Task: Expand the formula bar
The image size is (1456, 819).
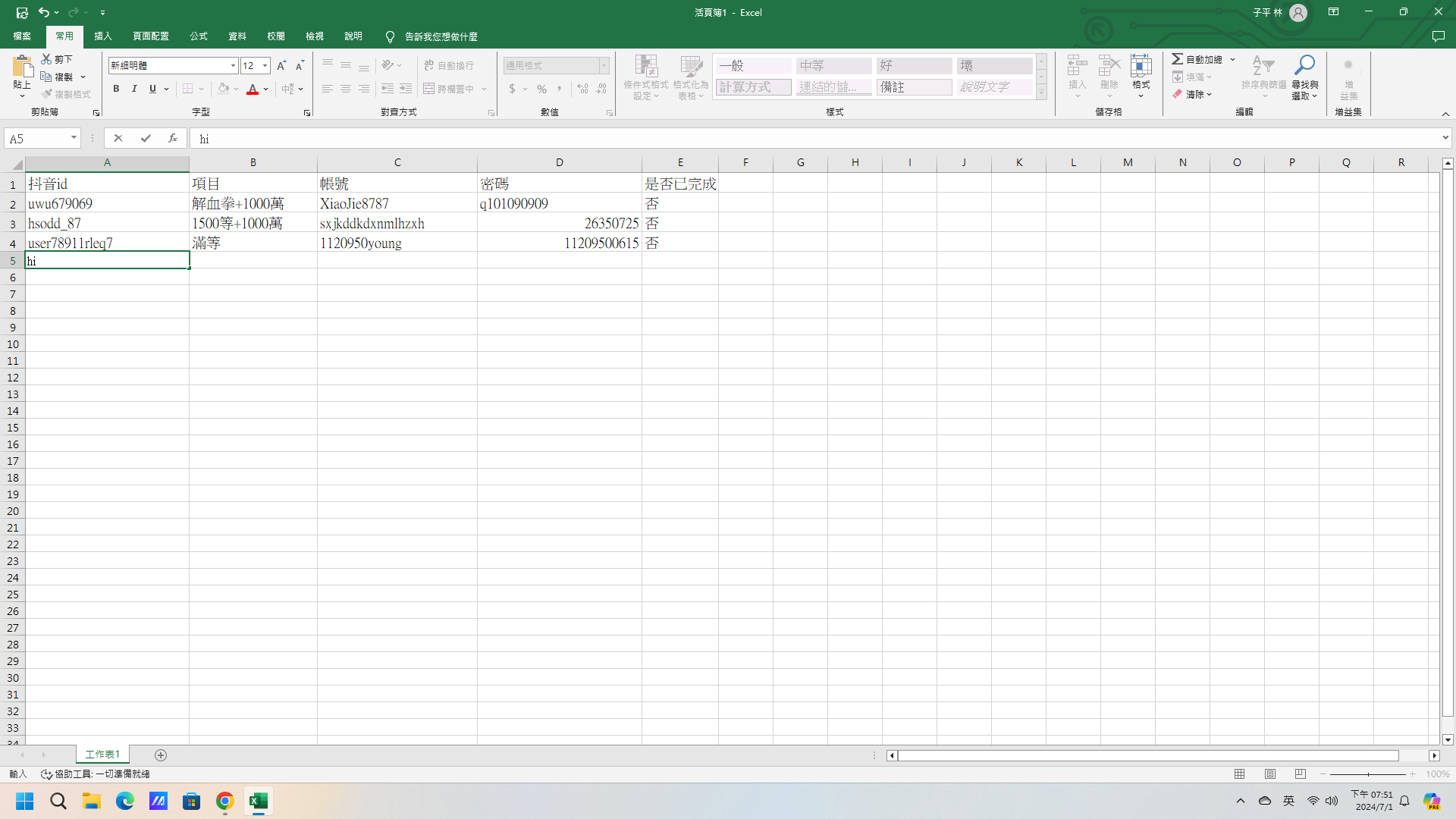Action: click(1445, 138)
